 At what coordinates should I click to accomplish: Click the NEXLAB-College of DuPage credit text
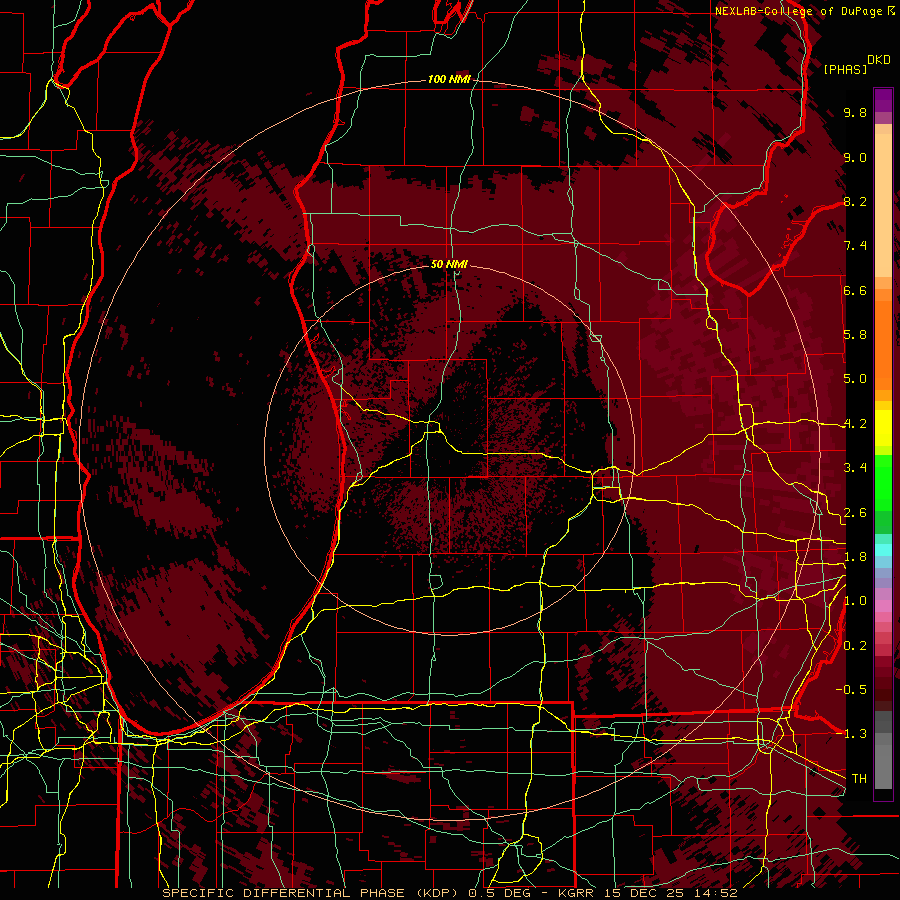tap(798, 11)
